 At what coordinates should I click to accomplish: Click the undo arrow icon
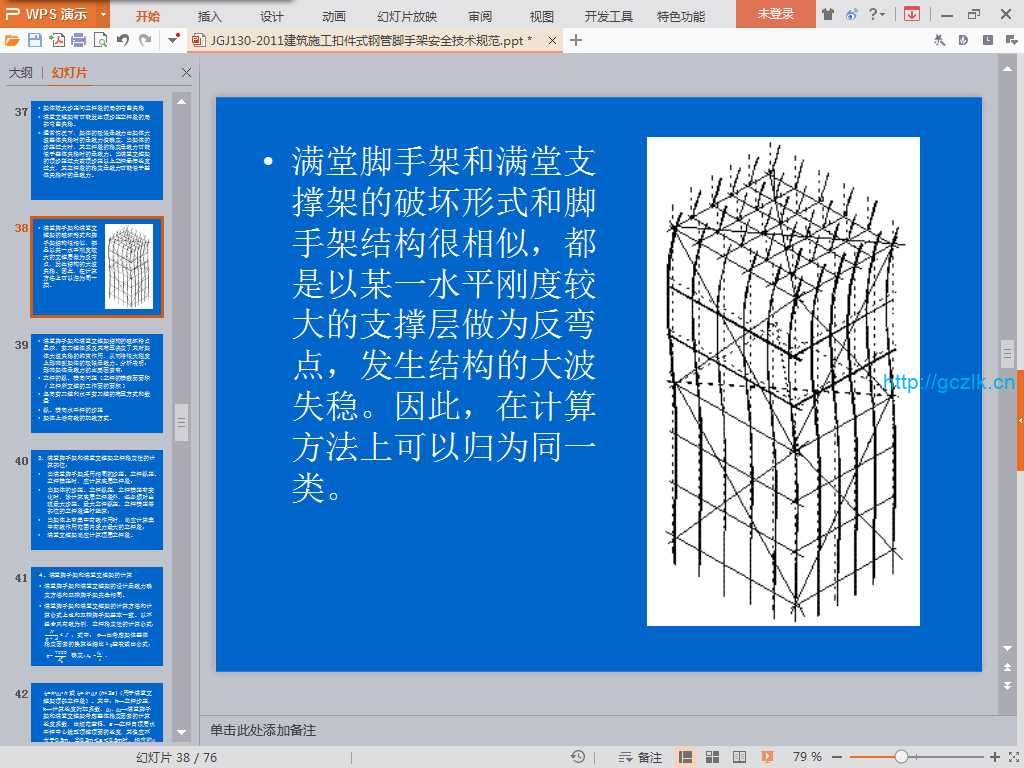pos(123,40)
